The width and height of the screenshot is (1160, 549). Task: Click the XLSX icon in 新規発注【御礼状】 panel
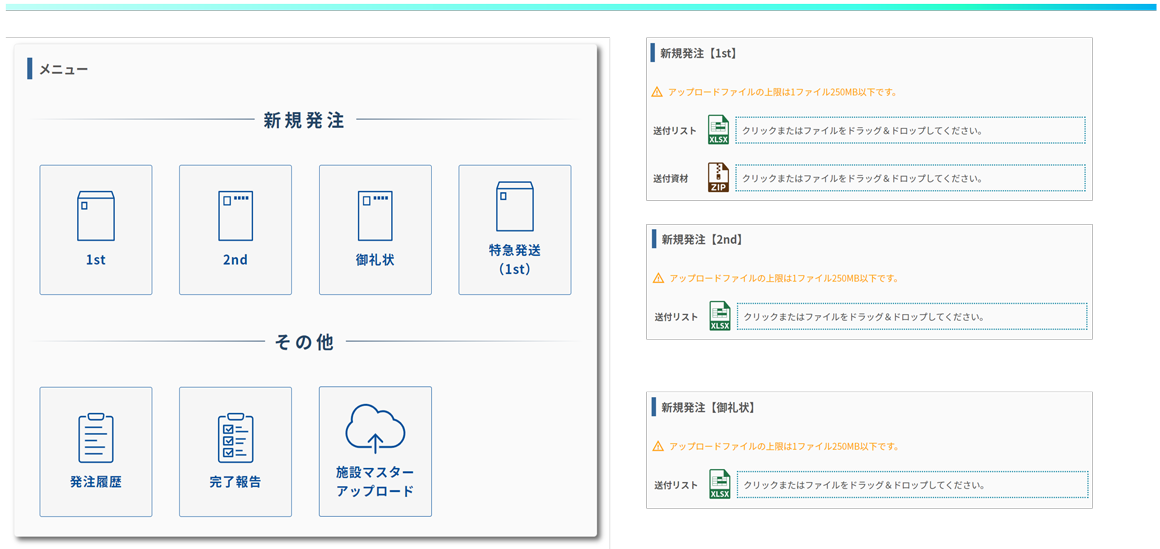coord(719,484)
